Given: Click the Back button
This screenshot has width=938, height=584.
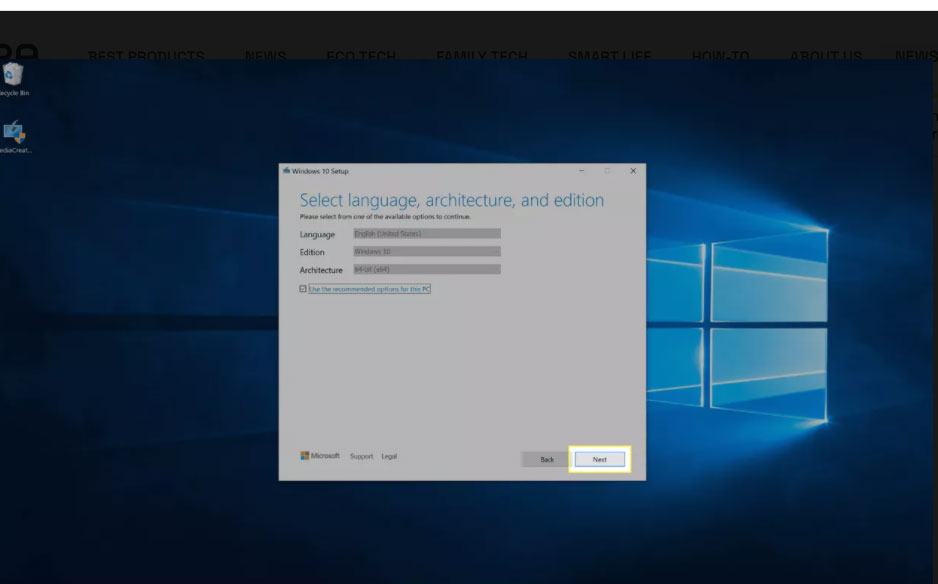Looking at the screenshot, I should tap(547, 460).
